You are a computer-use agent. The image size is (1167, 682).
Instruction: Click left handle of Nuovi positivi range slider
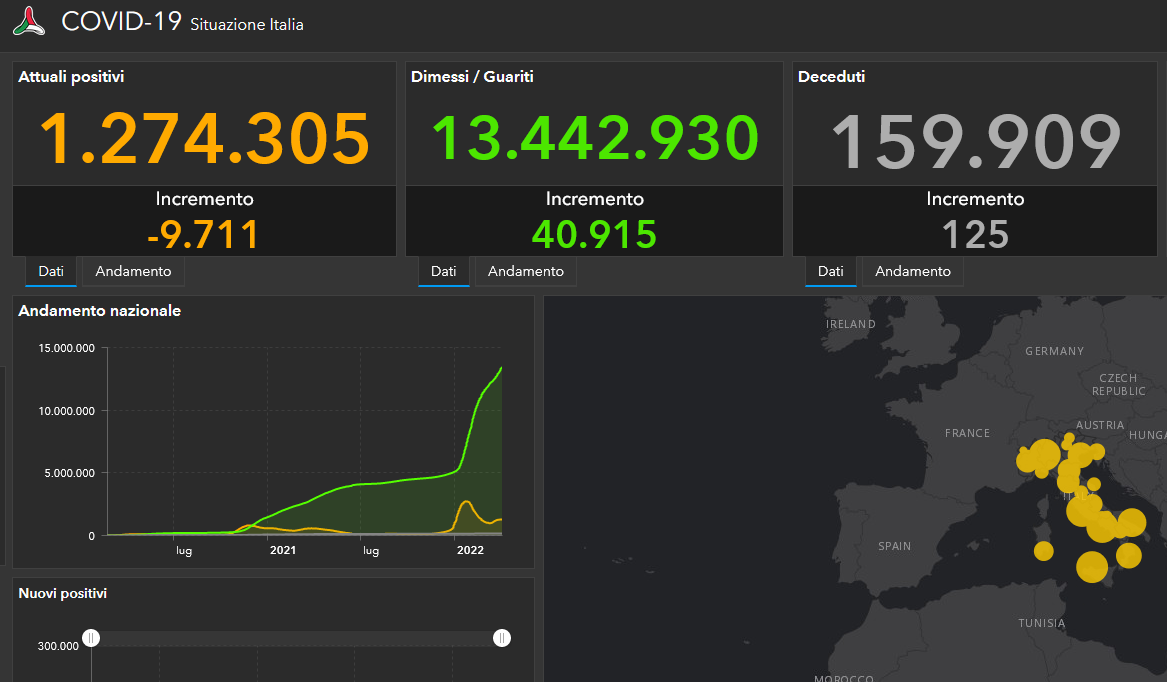pyautogui.click(x=91, y=638)
